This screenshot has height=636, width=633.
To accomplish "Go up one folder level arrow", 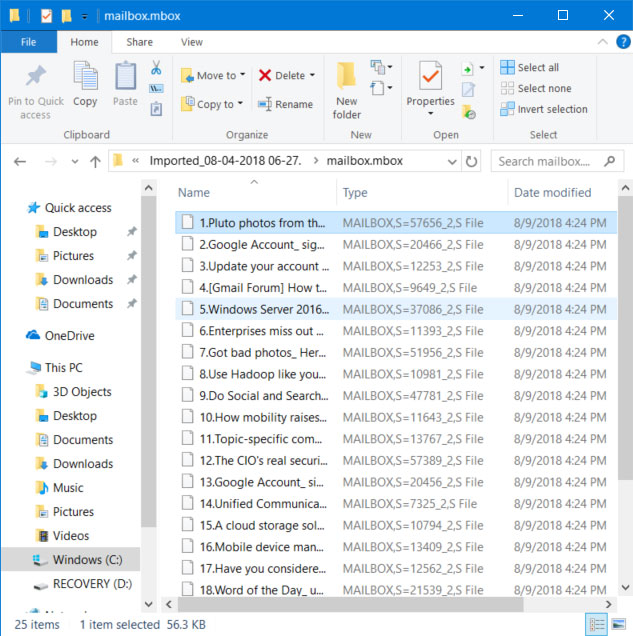I will click(95, 161).
